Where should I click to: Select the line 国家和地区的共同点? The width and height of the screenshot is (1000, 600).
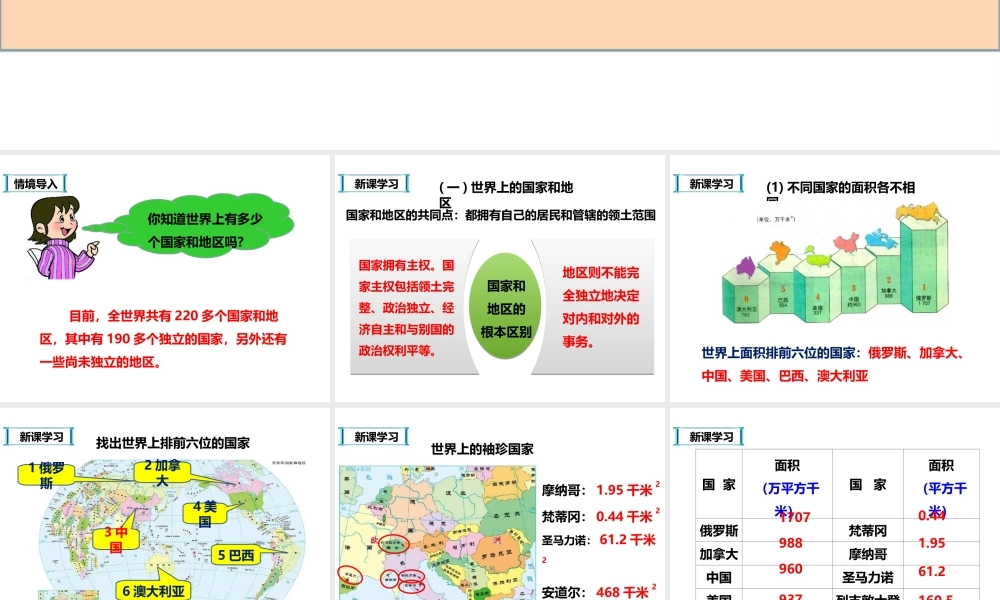point(501,215)
